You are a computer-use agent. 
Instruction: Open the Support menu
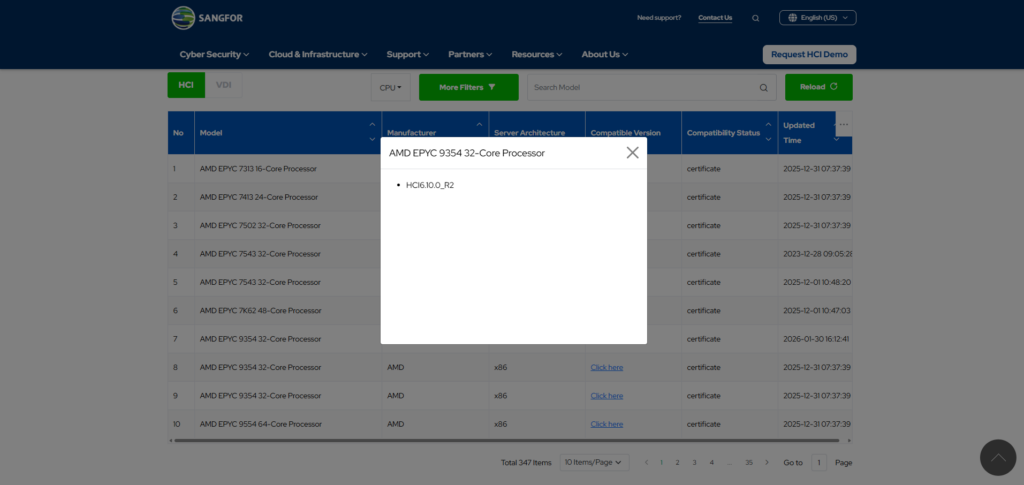(408, 54)
